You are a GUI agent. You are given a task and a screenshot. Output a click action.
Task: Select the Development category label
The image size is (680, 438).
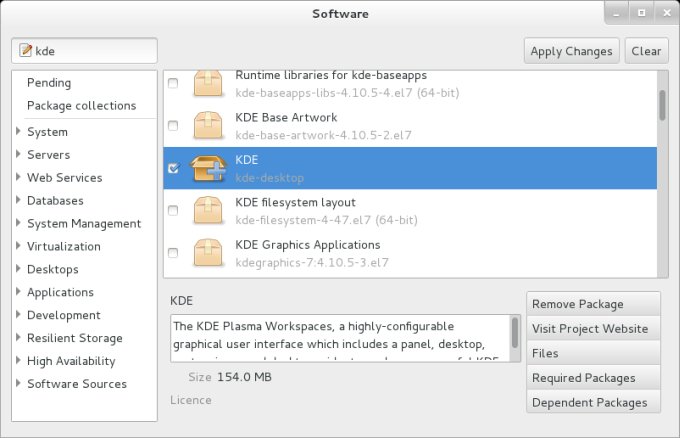64,315
